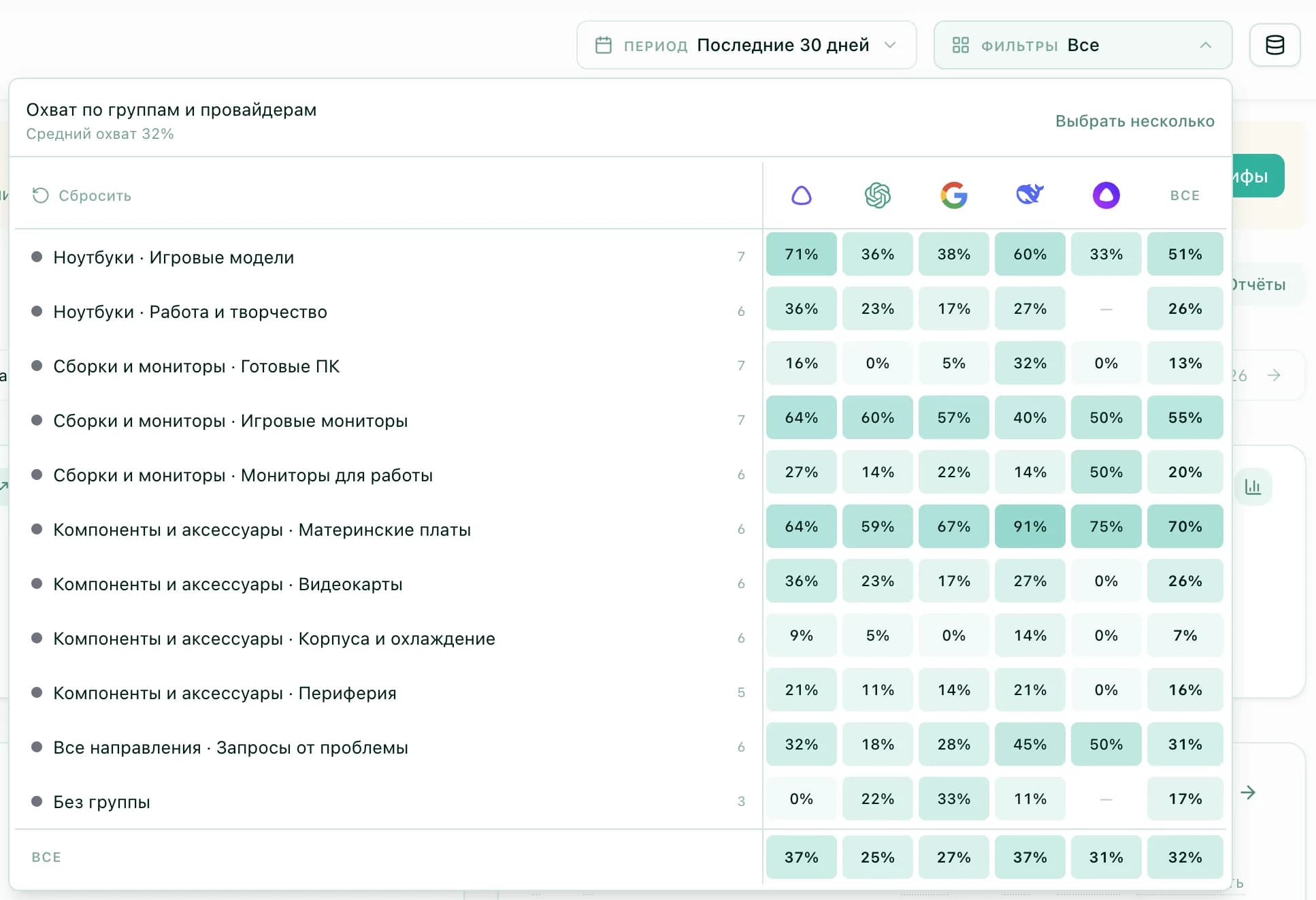The width and height of the screenshot is (1316, 900).
Task: Click the 7% total for Корпуса и охлаждение
Action: click(1185, 635)
